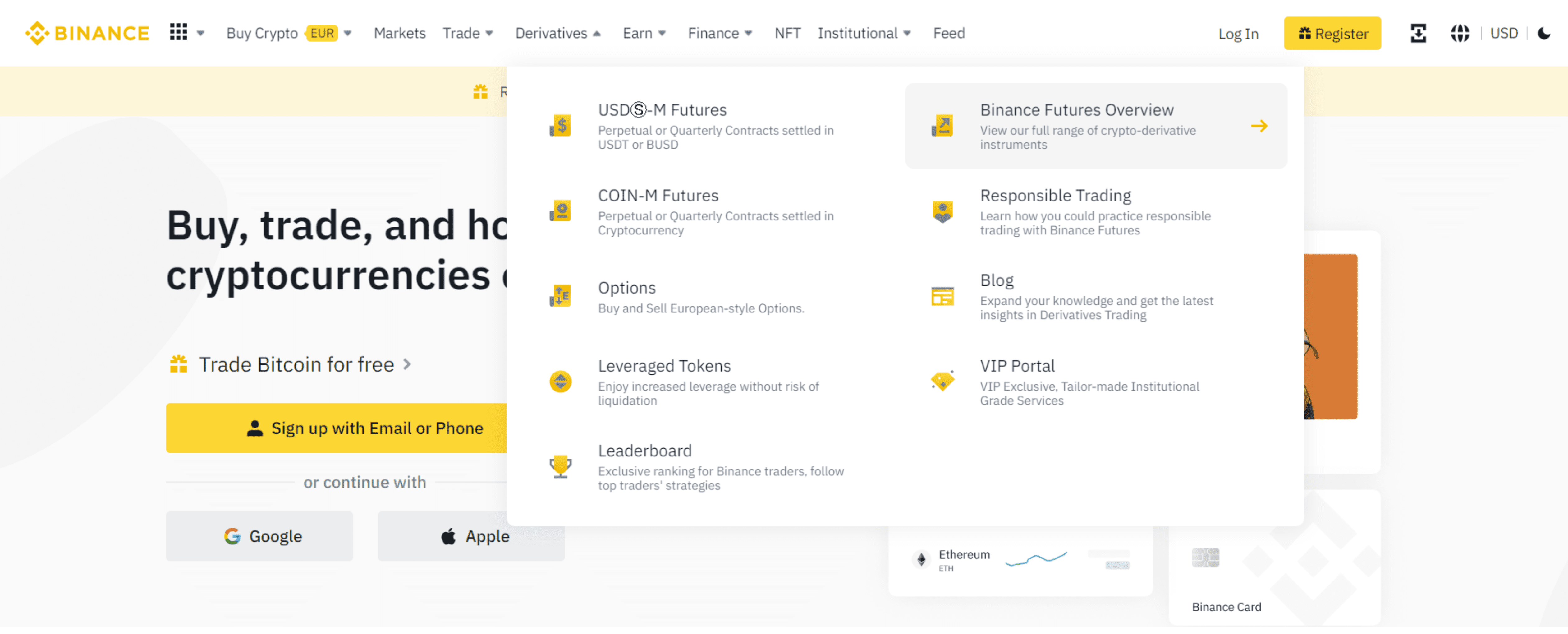Open the Trade menu
Image resolution: width=1568 pixels, height=634 pixels.
point(467,33)
